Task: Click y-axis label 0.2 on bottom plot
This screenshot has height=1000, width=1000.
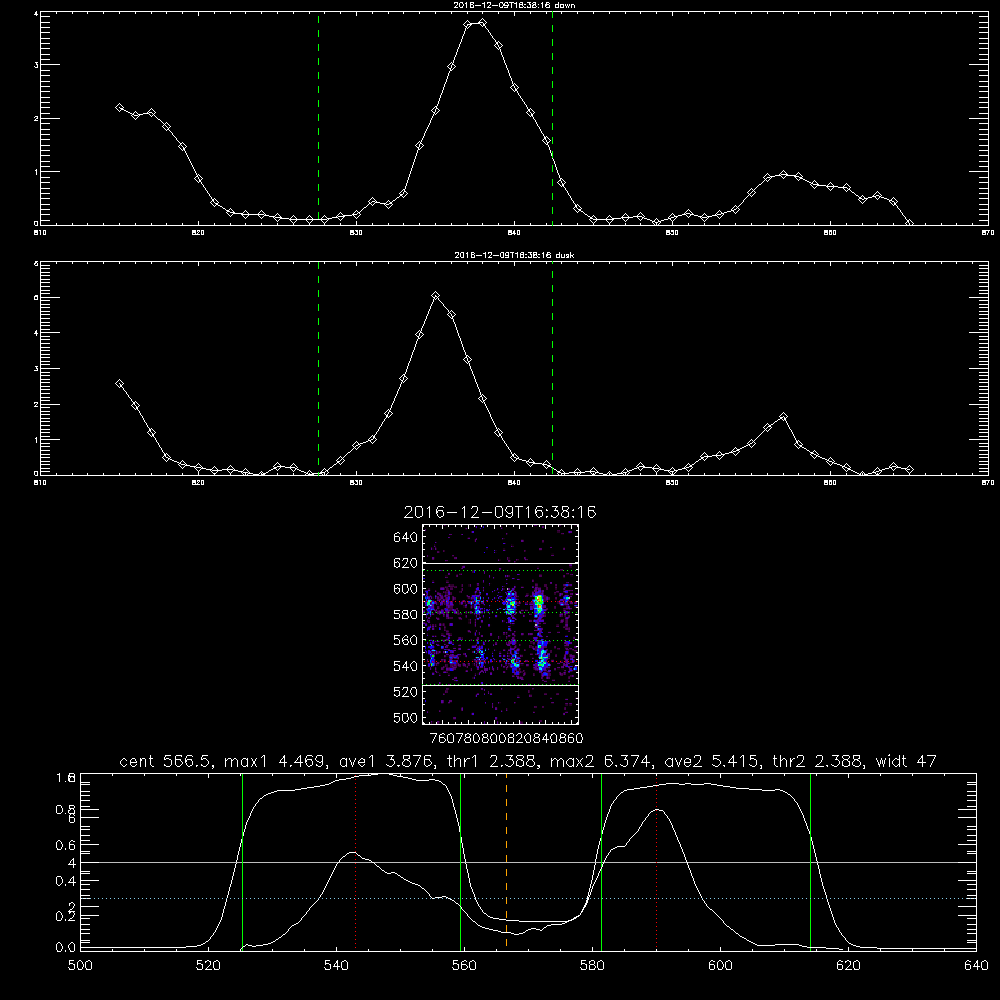Action: (x=66, y=916)
